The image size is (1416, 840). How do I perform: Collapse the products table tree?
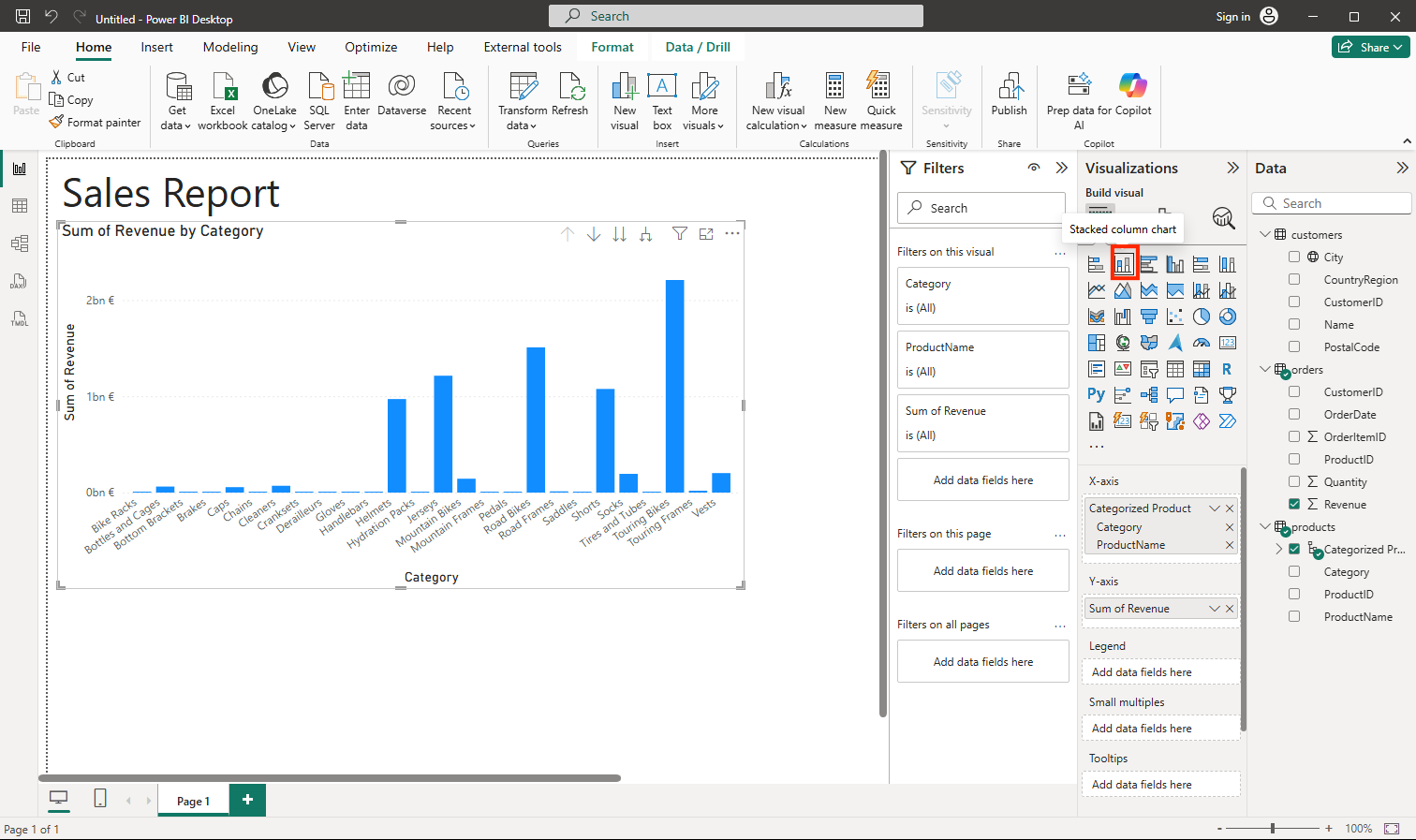pyautogui.click(x=1264, y=526)
